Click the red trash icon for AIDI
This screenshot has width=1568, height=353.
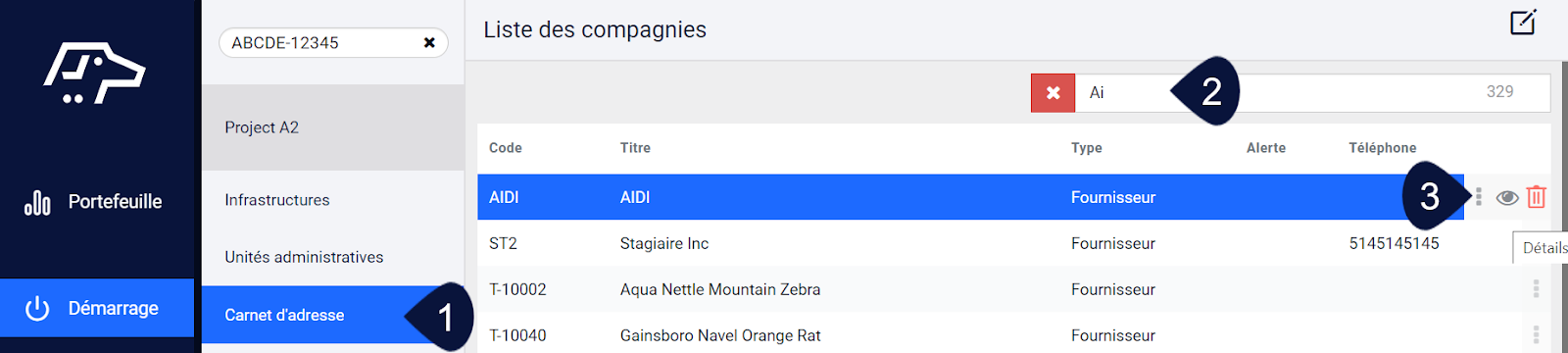click(x=1536, y=197)
